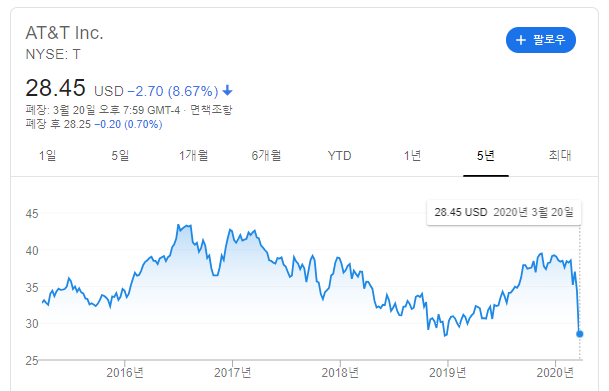Viewport: 609px width, 391px height.
Task: Select the 1일 time range tab
Action: tap(47, 156)
